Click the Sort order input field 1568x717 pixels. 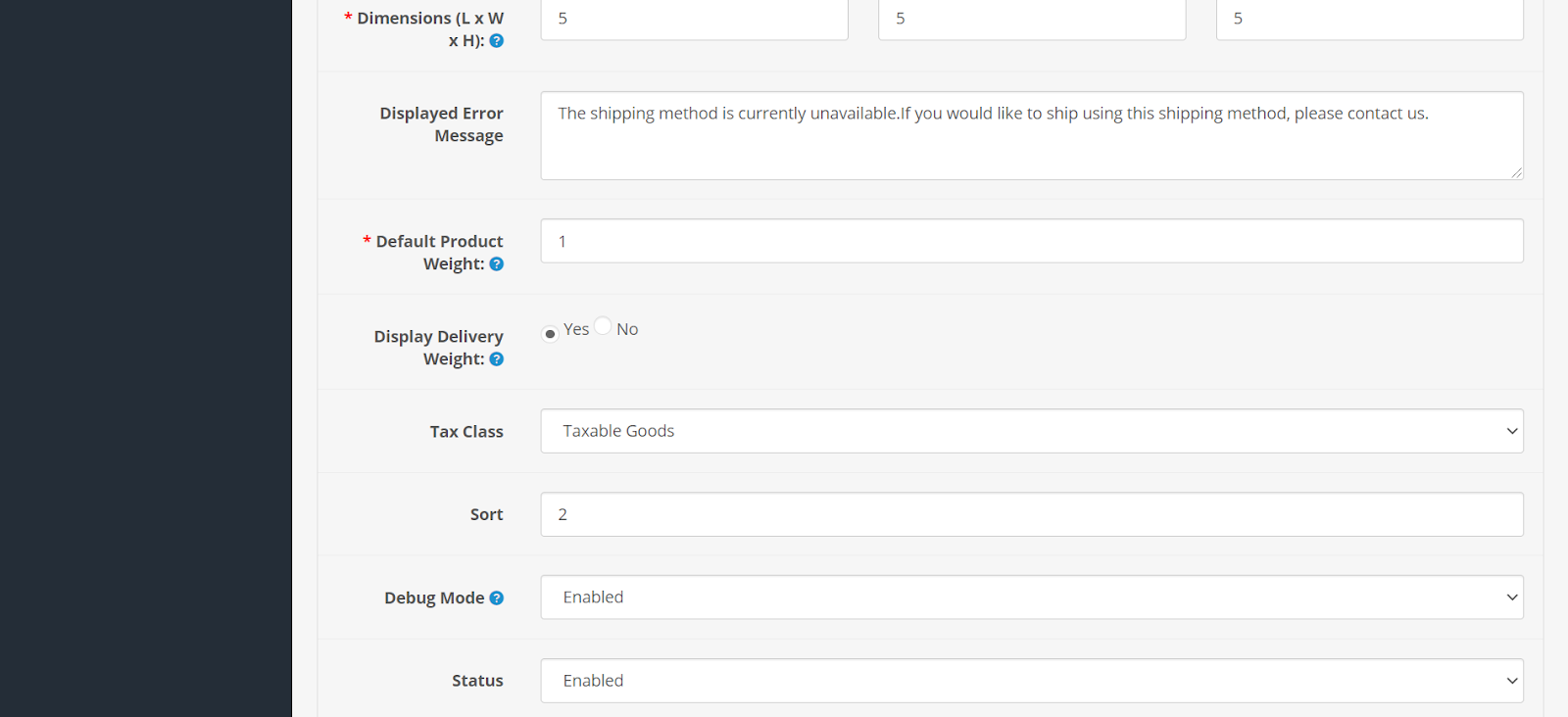point(1032,514)
